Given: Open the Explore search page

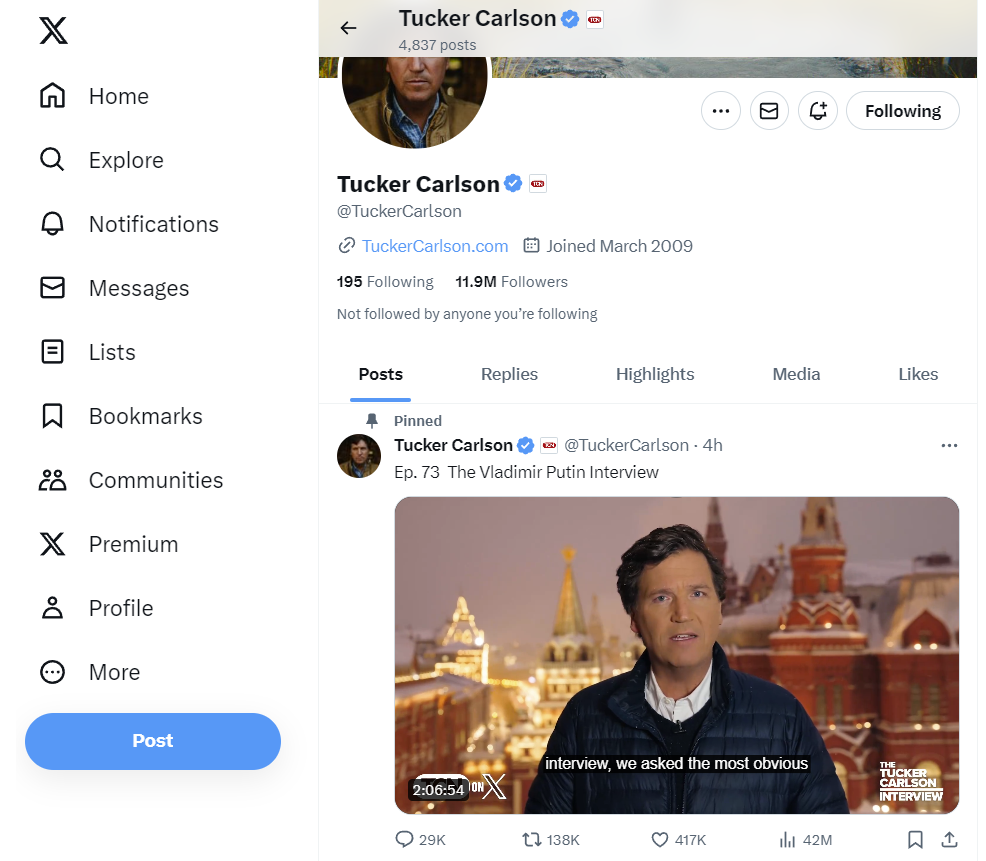Looking at the screenshot, I should [102, 160].
